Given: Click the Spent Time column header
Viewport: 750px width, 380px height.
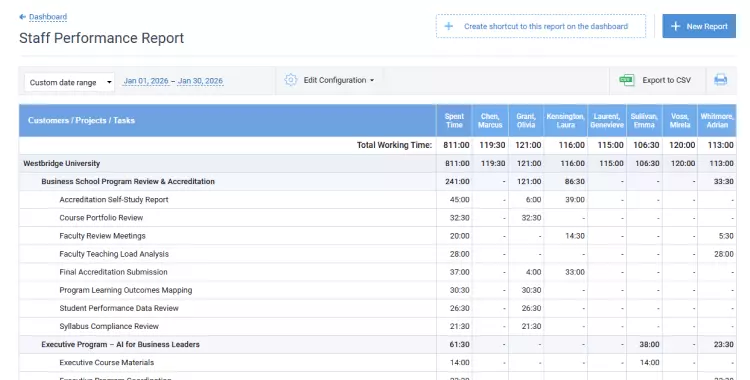Looking at the screenshot, I should tap(454, 120).
